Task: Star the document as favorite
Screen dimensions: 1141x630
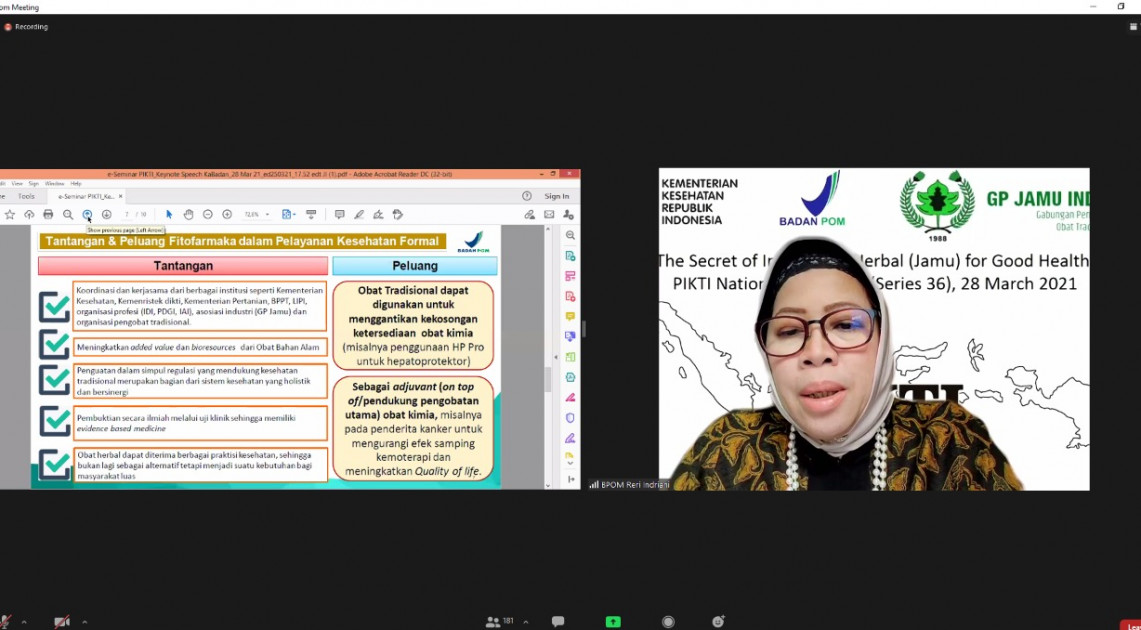Action: click(x=10, y=215)
